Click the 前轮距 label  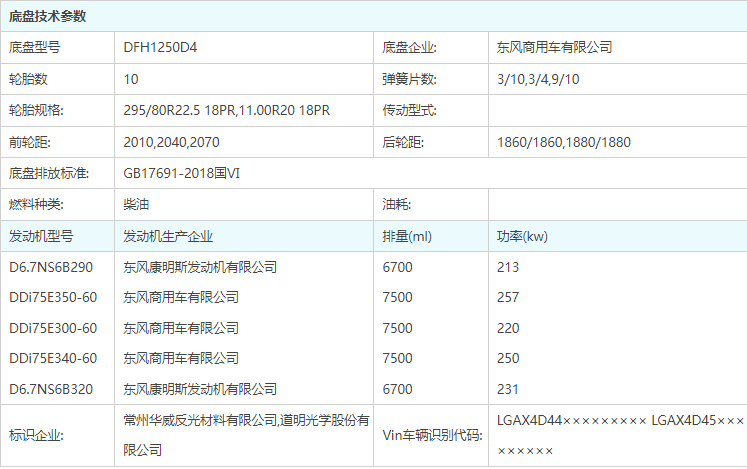click(30, 142)
